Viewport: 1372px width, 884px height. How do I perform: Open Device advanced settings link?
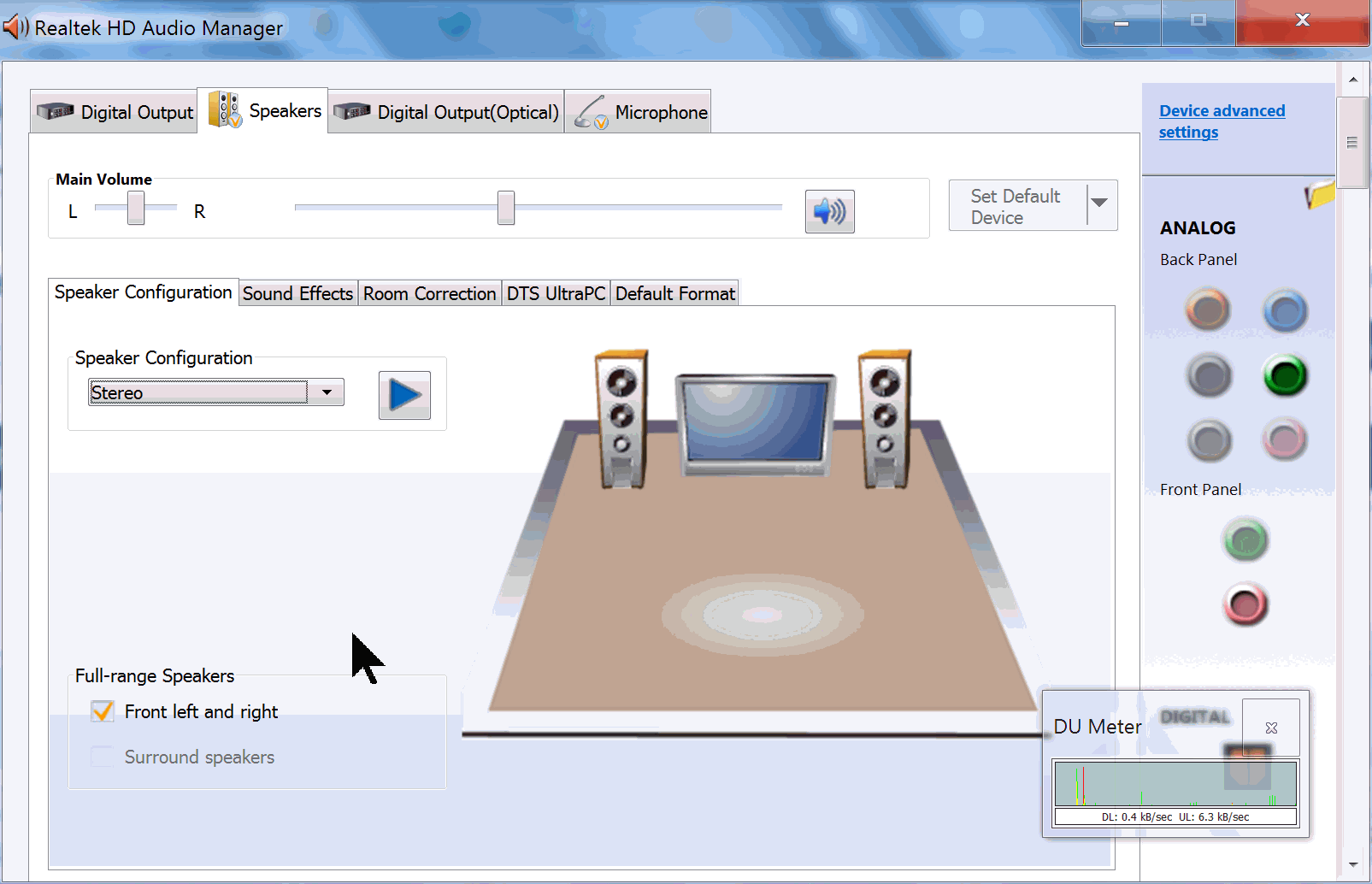[x=1221, y=121]
